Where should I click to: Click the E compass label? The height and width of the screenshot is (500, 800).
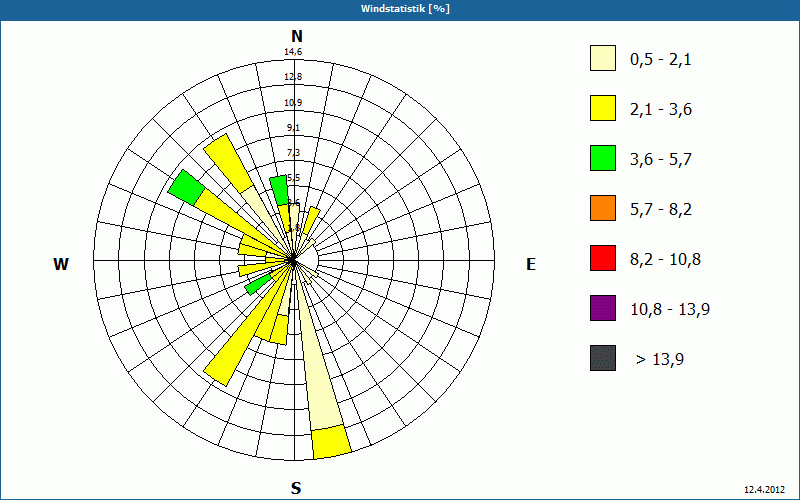coord(531,264)
